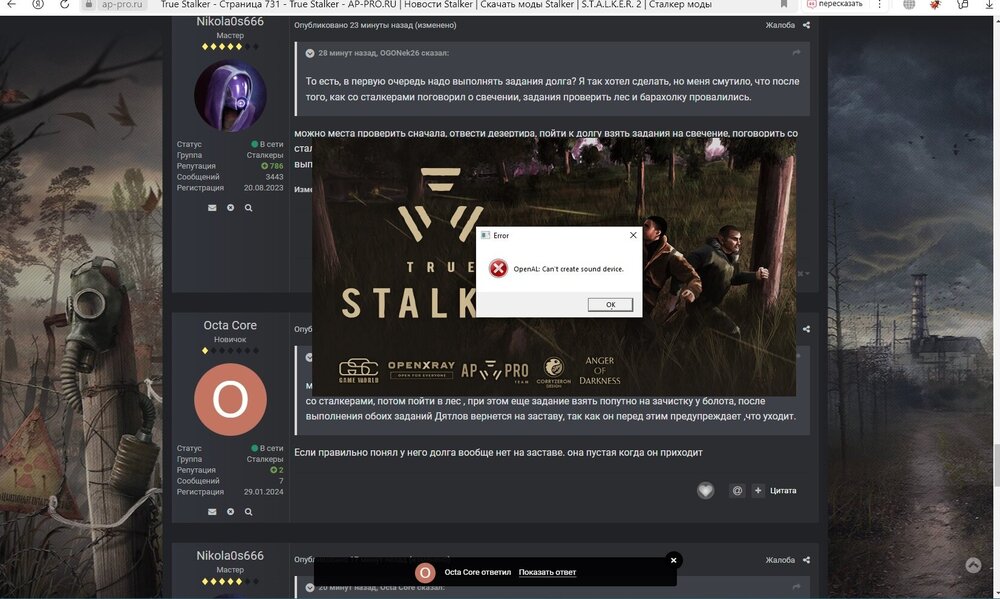Viewport: 1000px width, 599px height.
Task: Click 'Жалоба' beside 'Опубликовано 23 минуты назад'
Action: [780, 25]
